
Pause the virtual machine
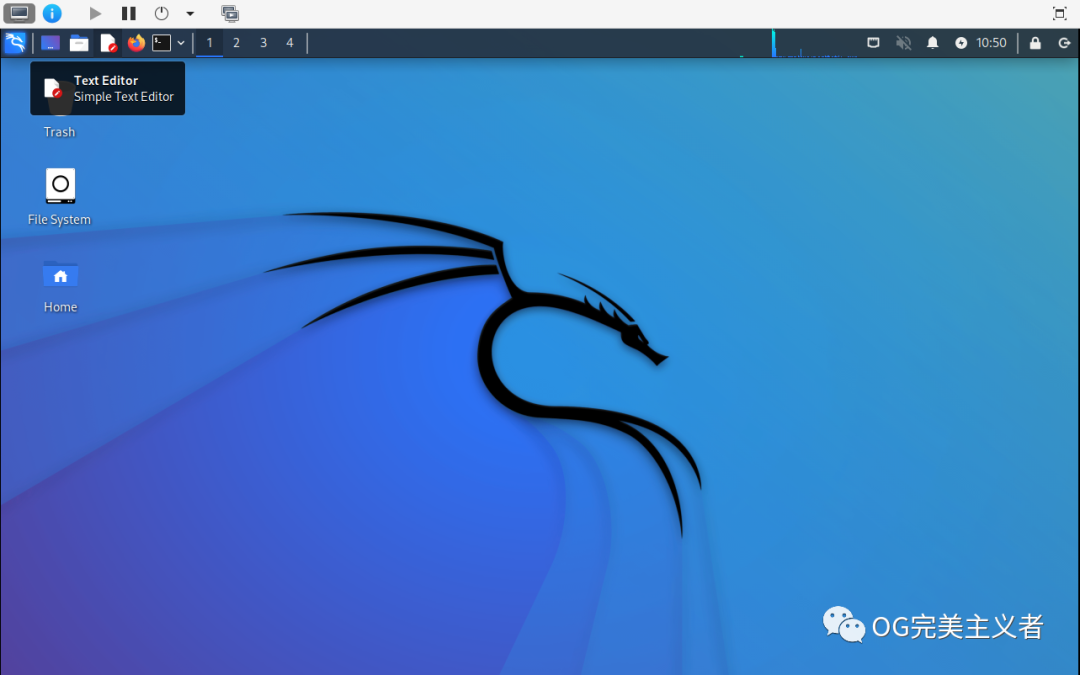129,13
